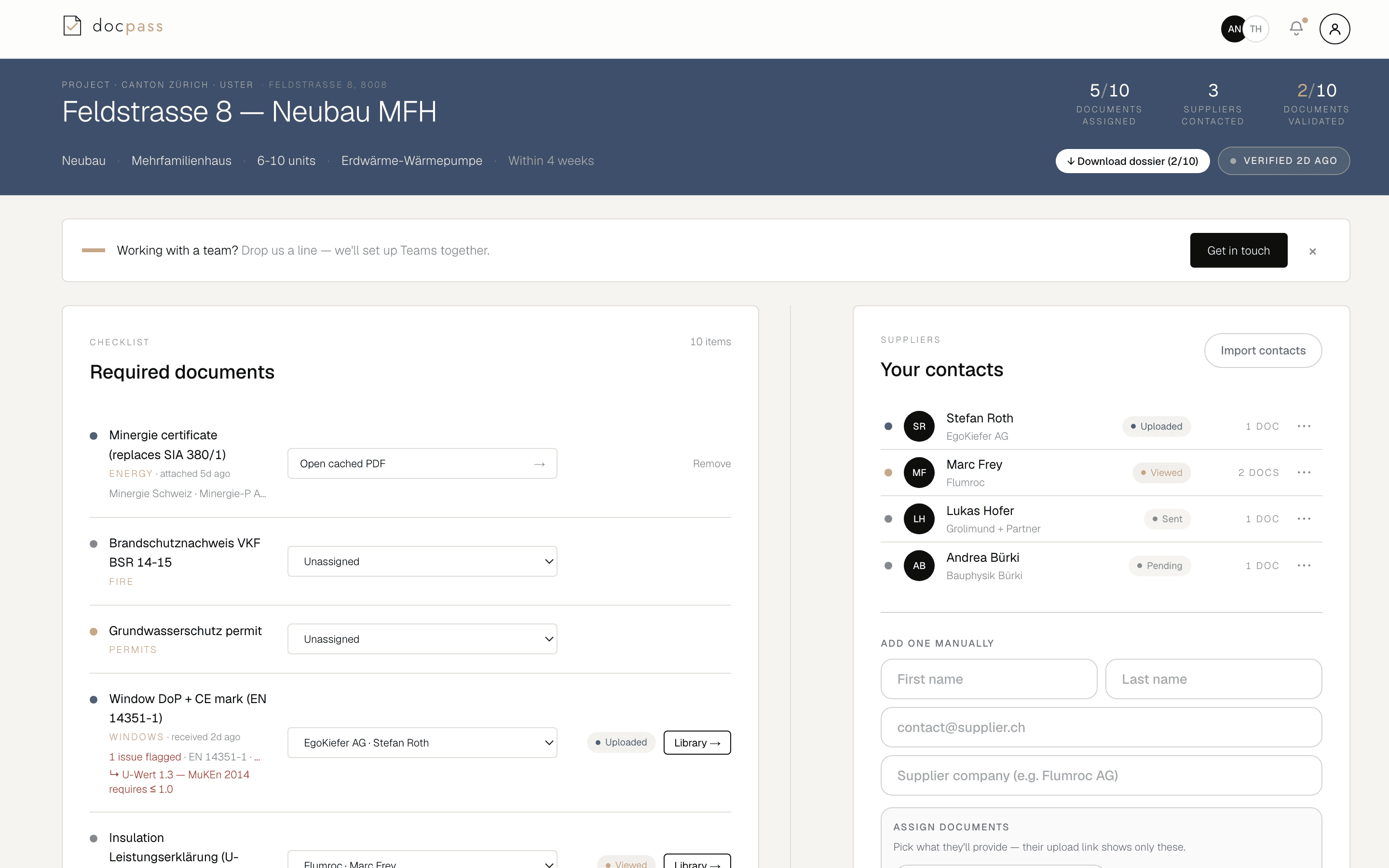The image size is (1389, 868).
Task: Click the Feldstrasse 8, 8008 breadcrumb
Action: 328,85
